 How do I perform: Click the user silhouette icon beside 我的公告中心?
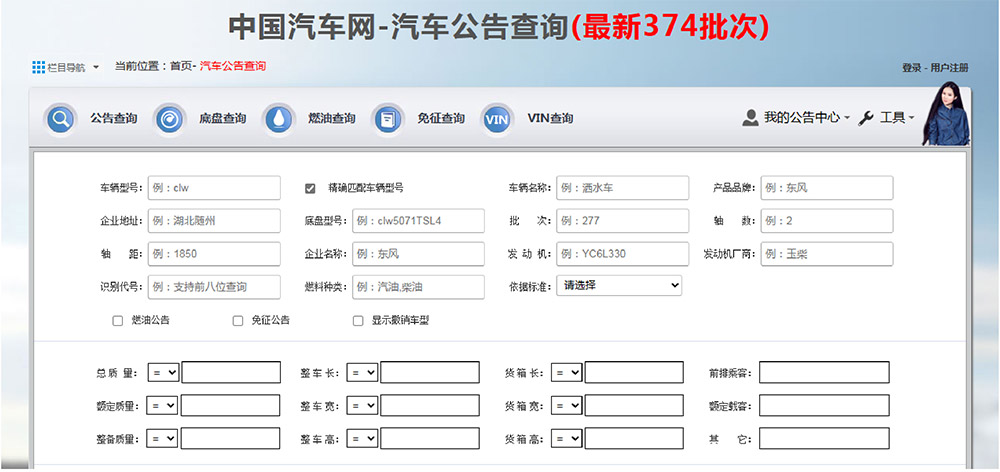click(x=751, y=117)
